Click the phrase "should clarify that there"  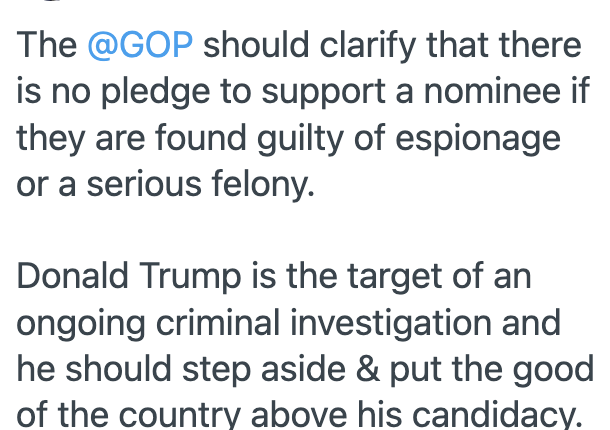(393, 46)
